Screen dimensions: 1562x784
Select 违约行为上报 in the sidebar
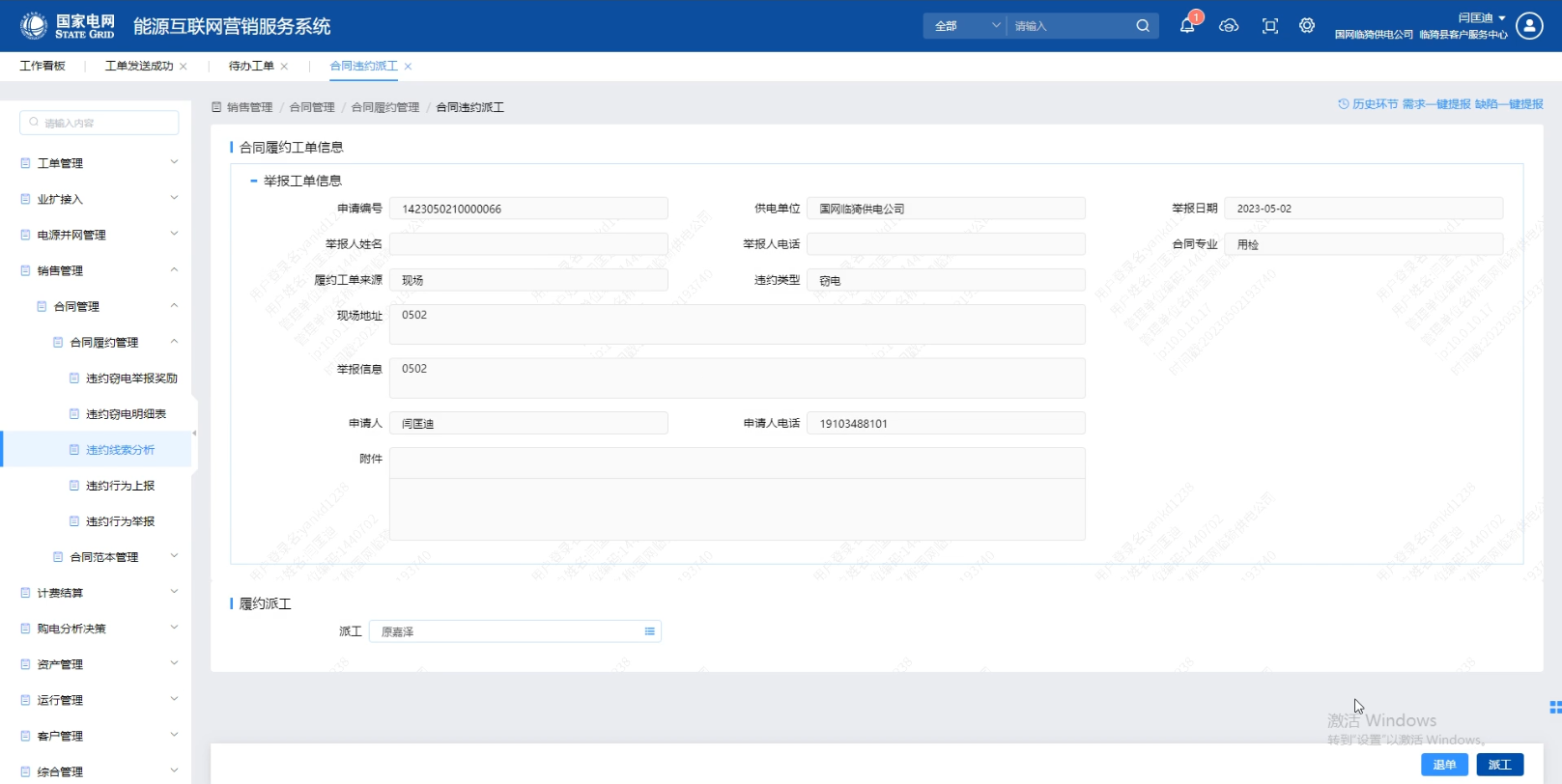[120, 486]
